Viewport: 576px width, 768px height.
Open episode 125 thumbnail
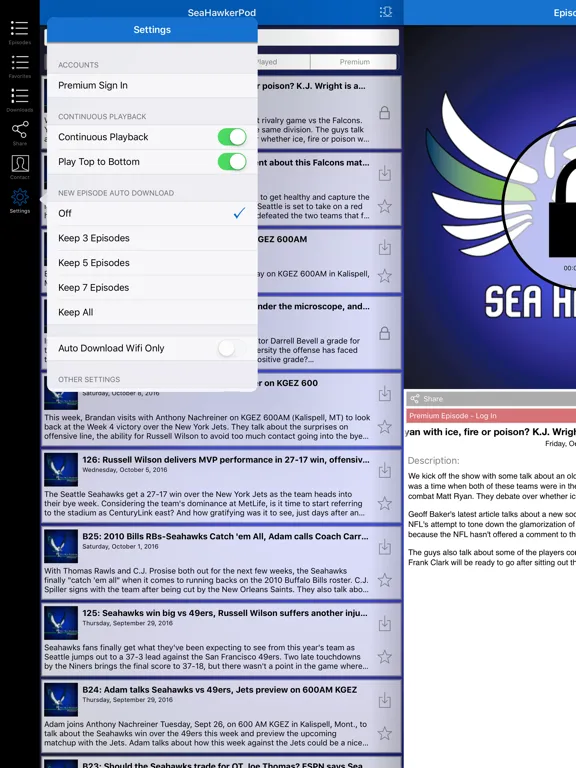(61, 623)
